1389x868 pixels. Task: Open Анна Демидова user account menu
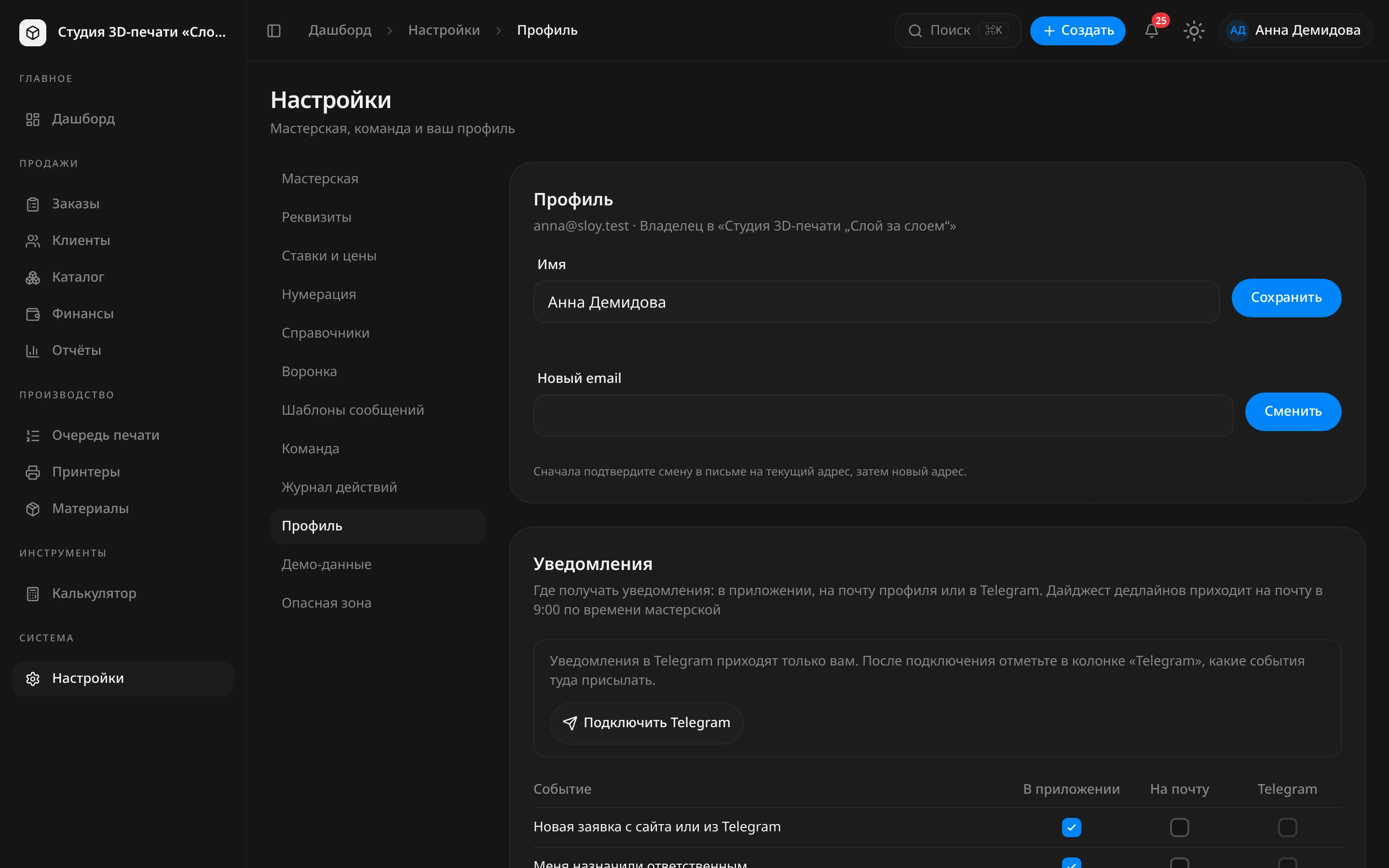(x=1296, y=30)
